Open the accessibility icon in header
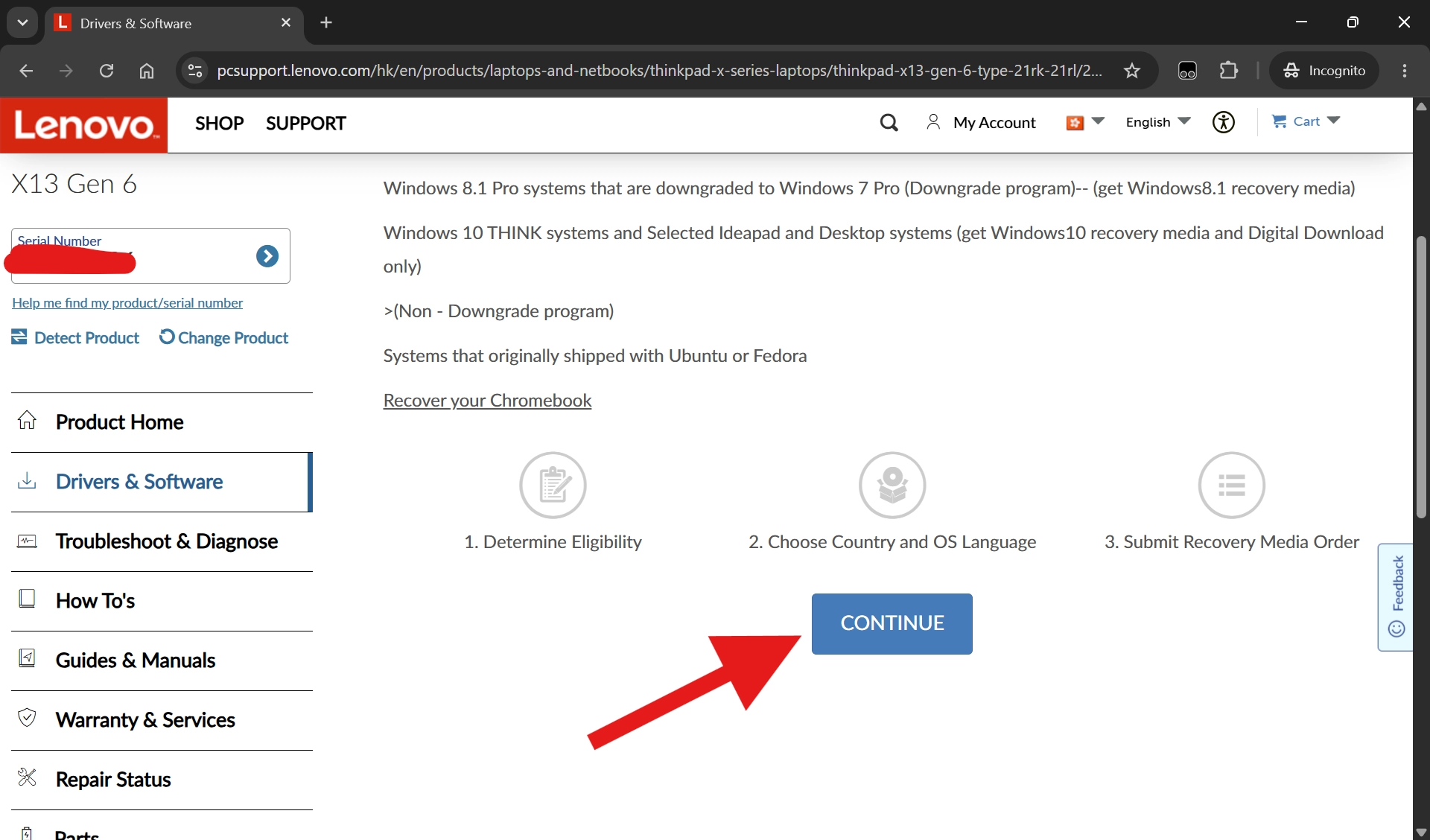1430x840 pixels. point(1223,121)
